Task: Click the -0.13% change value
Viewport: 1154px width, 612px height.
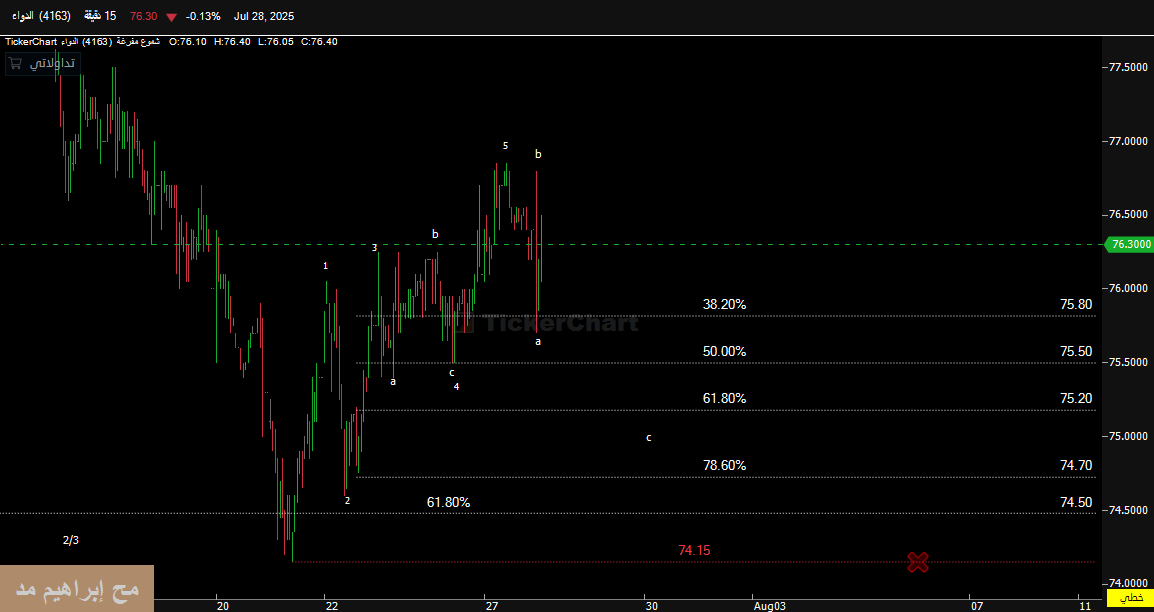Action: (203, 16)
